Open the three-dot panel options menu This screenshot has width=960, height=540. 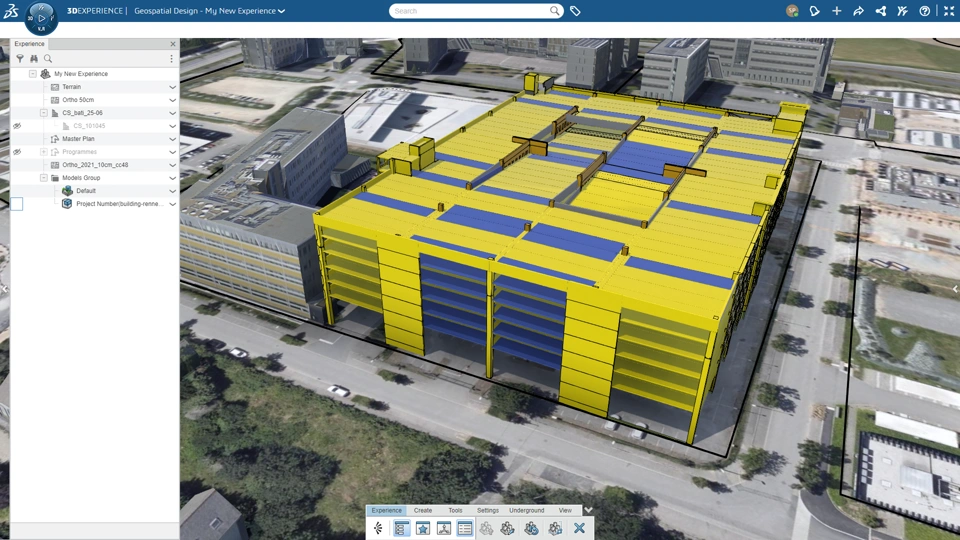(171, 59)
